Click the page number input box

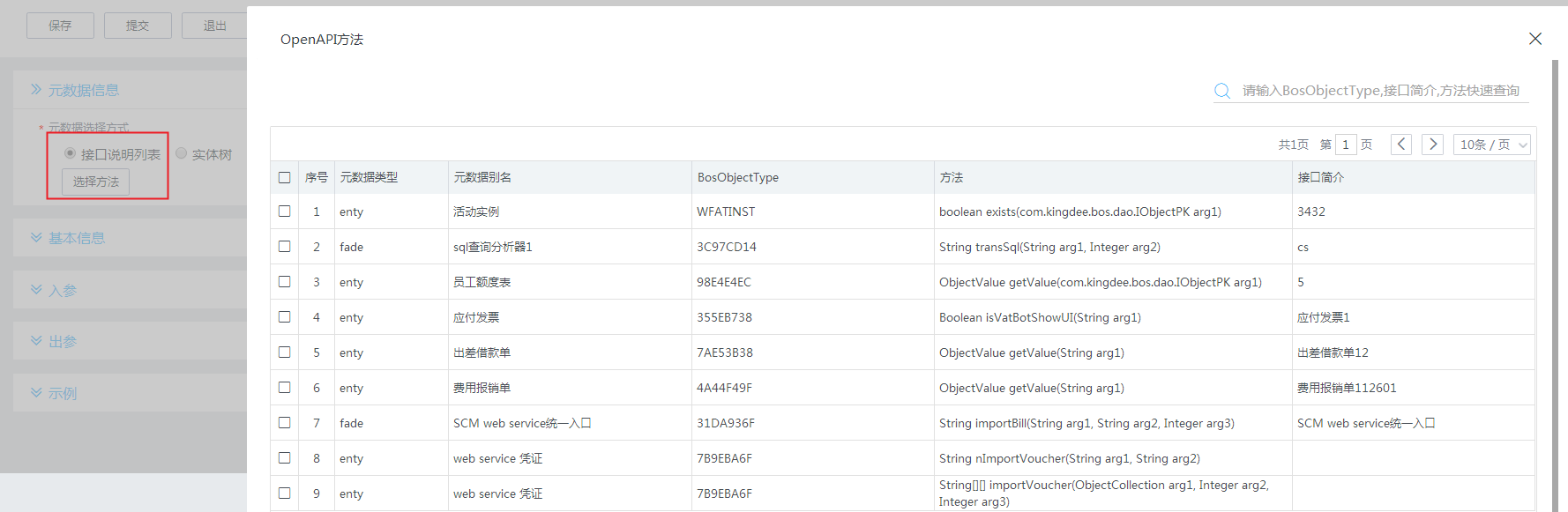tap(1346, 145)
